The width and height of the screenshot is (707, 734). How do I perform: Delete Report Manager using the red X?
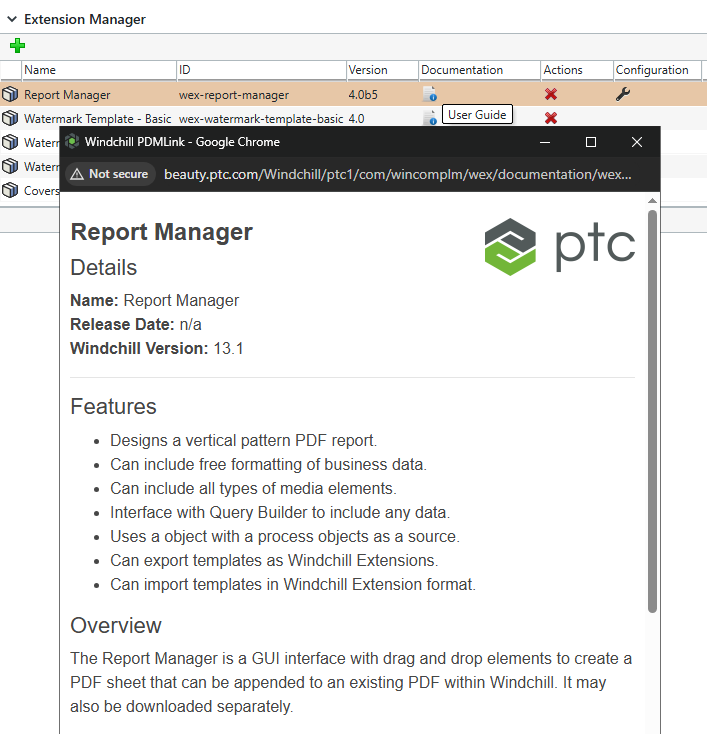click(550, 95)
